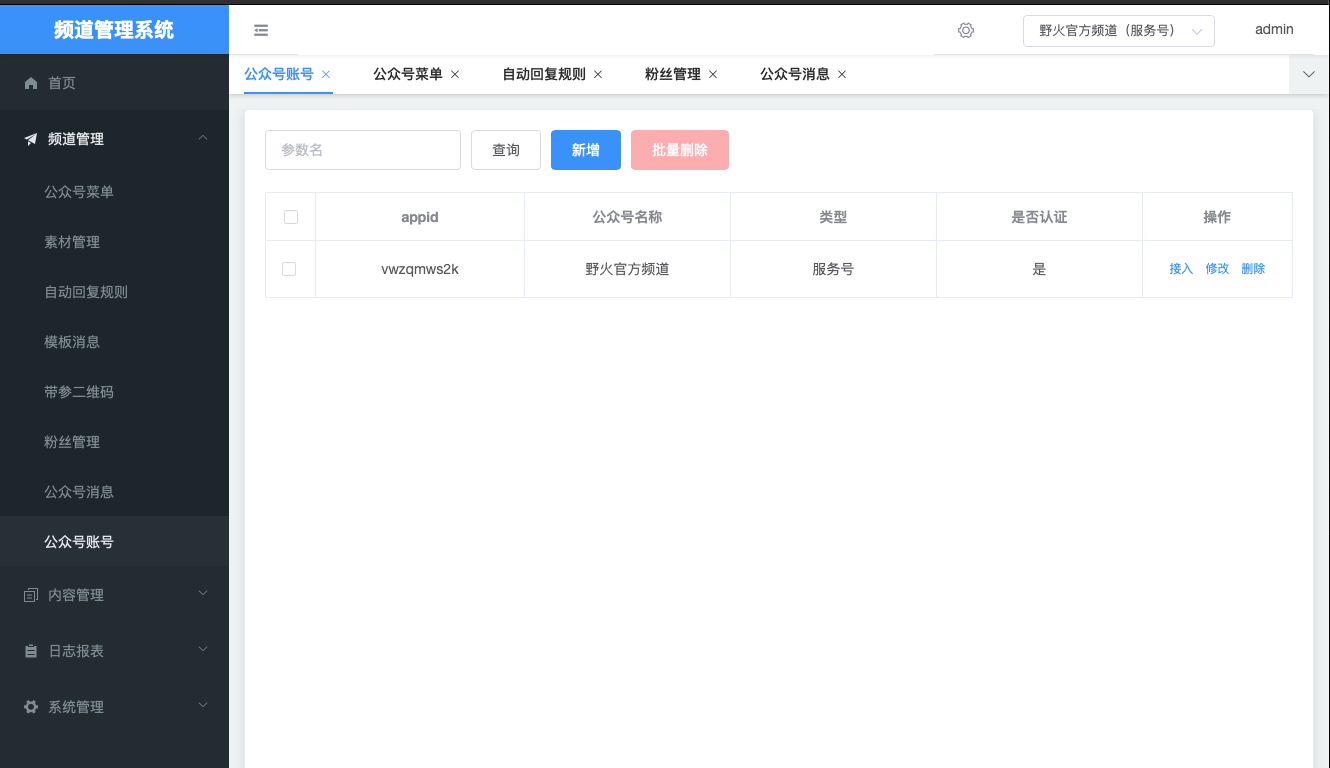Close the 公众号菜单 tab with its X
1330x768 pixels.
[x=455, y=74]
